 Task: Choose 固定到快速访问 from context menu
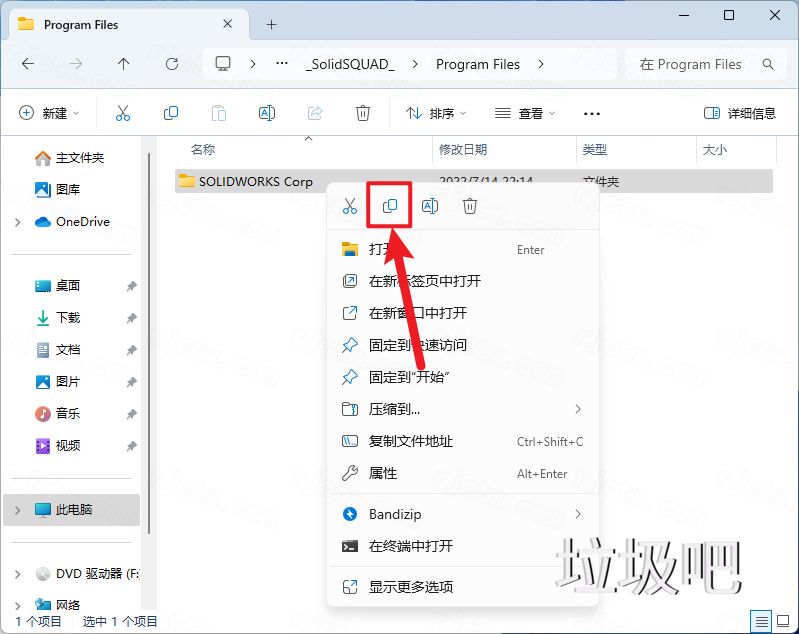click(x=463, y=345)
